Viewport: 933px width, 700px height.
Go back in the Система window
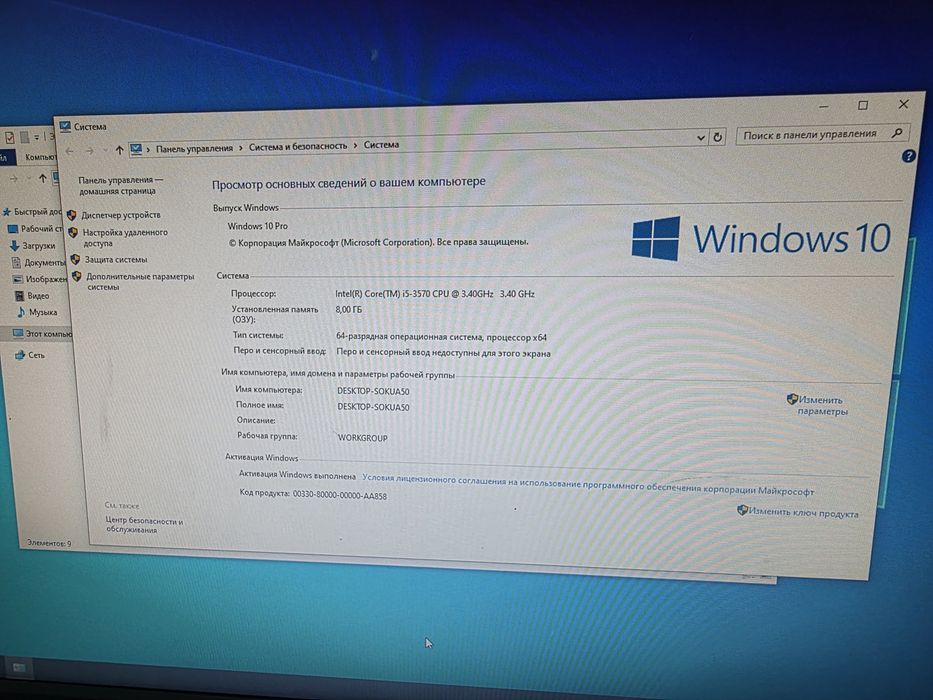click(x=70, y=151)
